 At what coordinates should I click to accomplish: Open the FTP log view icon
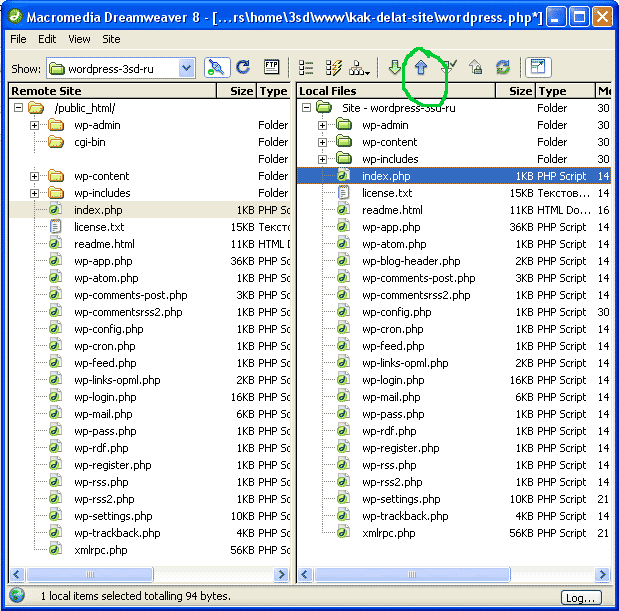click(x=271, y=67)
